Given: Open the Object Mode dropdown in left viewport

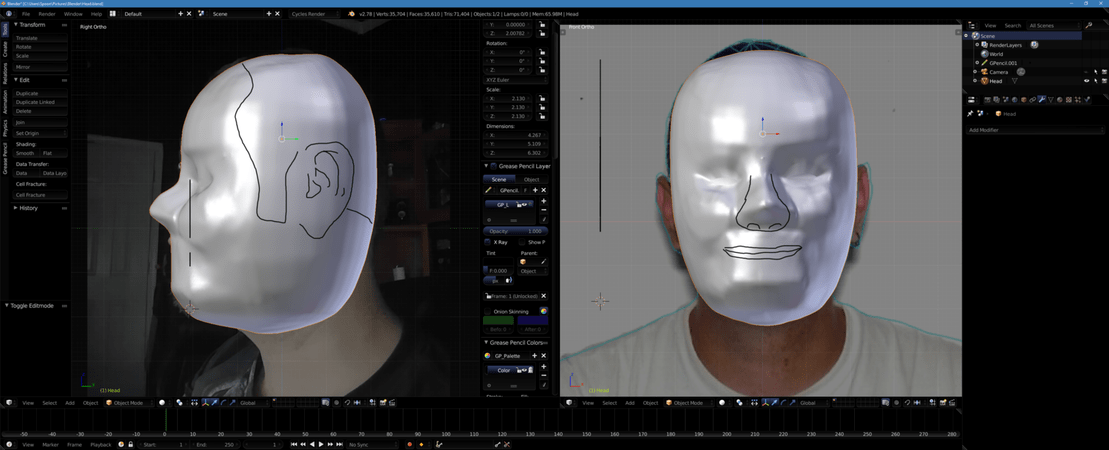Looking at the screenshot, I should coord(129,403).
